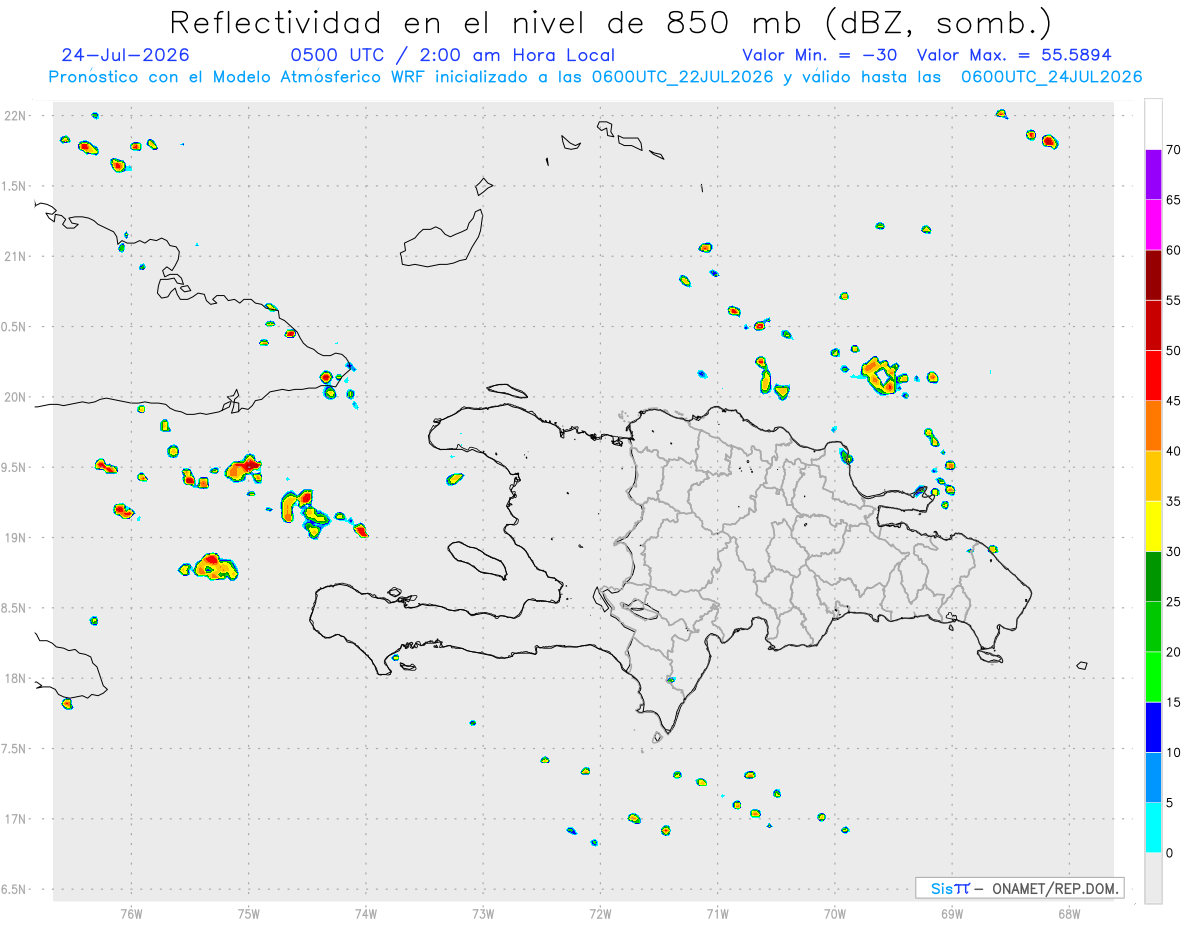
Task: Click the colorbar value label '30'
Action: (1173, 551)
